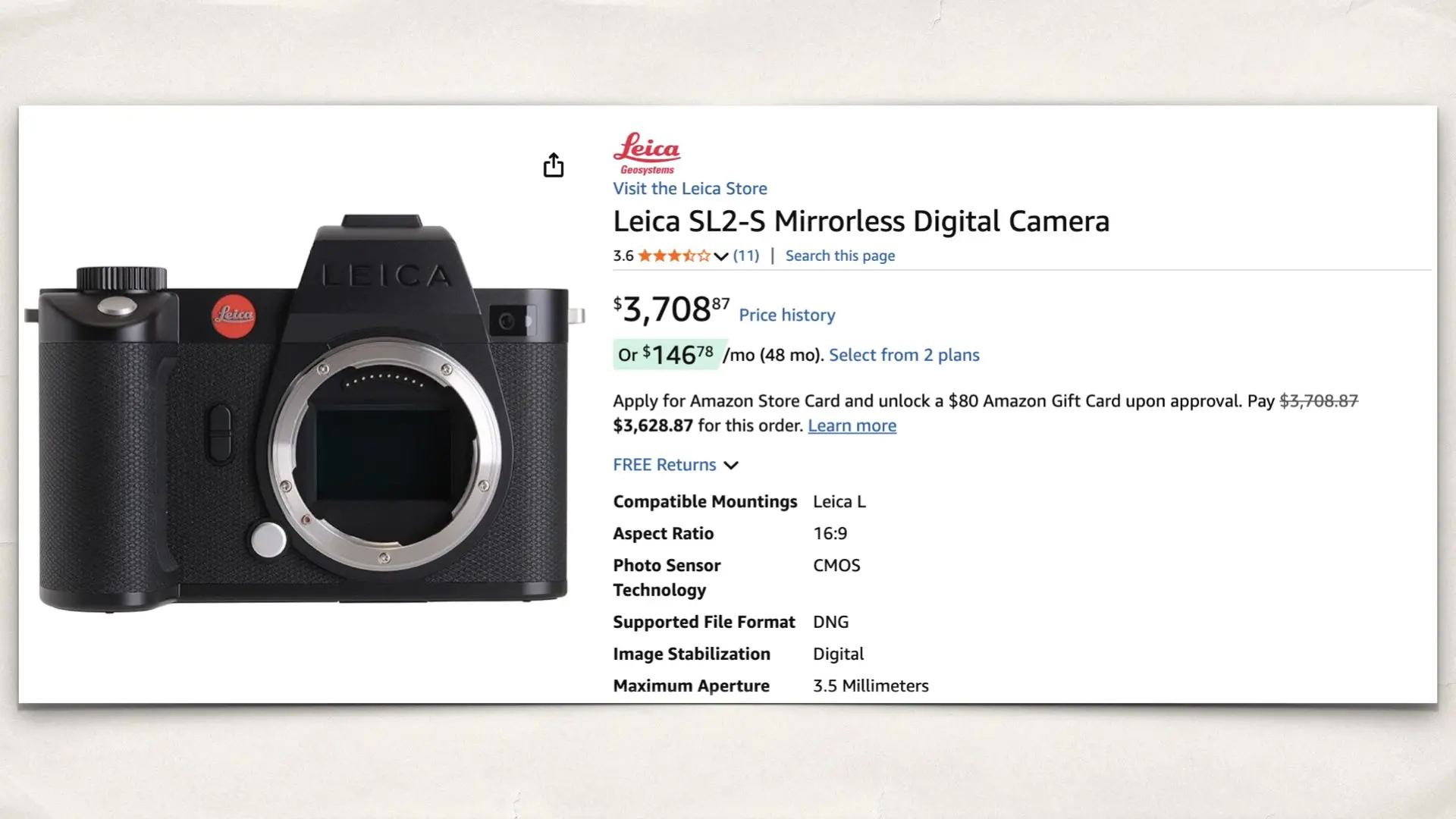This screenshot has width=1456, height=819.
Task: Click the red Leica Geosystems logo
Action: click(x=646, y=153)
